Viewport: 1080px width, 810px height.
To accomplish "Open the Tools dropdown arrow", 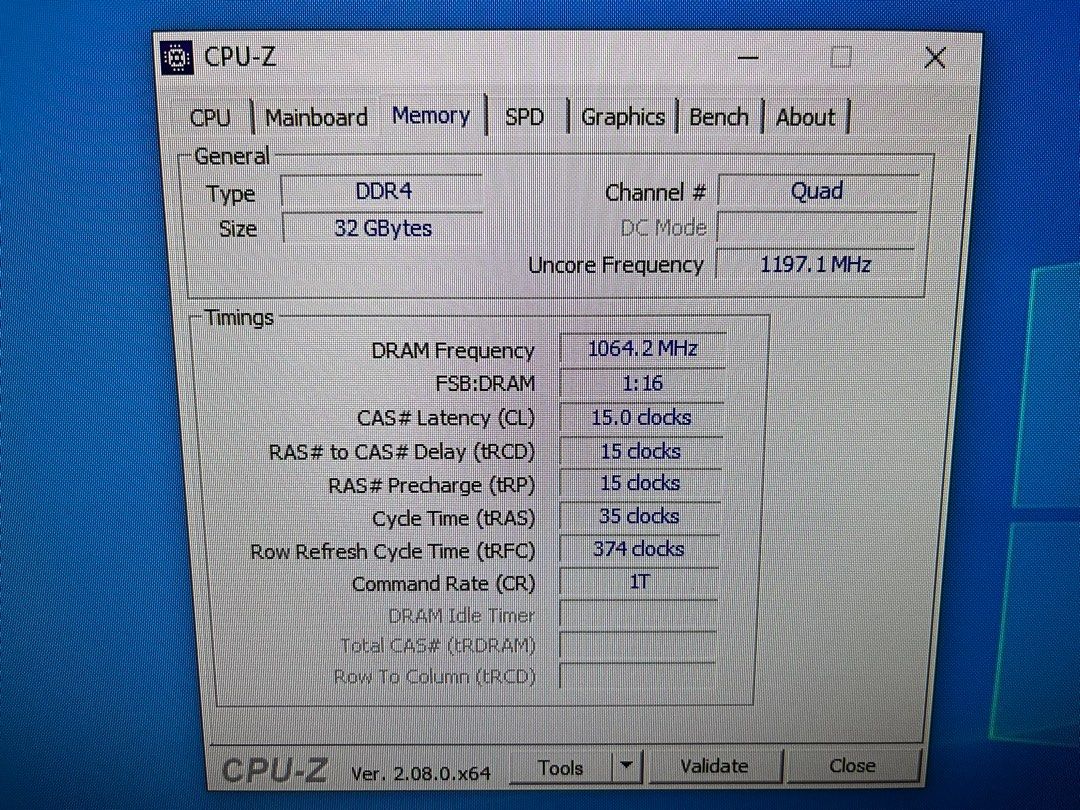I will pyautogui.click(x=628, y=766).
